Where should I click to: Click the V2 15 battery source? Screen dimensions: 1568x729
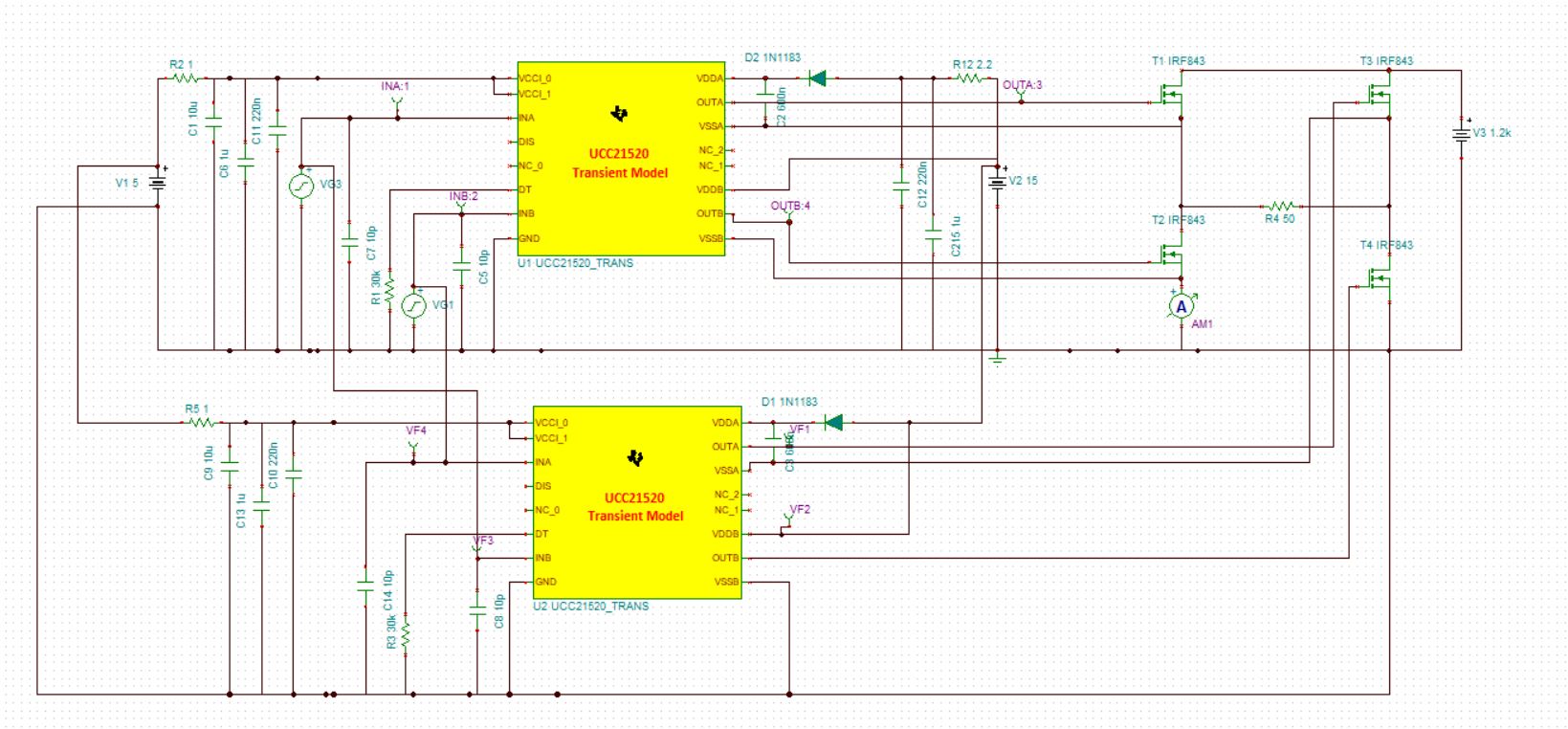click(x=997, y=180)
